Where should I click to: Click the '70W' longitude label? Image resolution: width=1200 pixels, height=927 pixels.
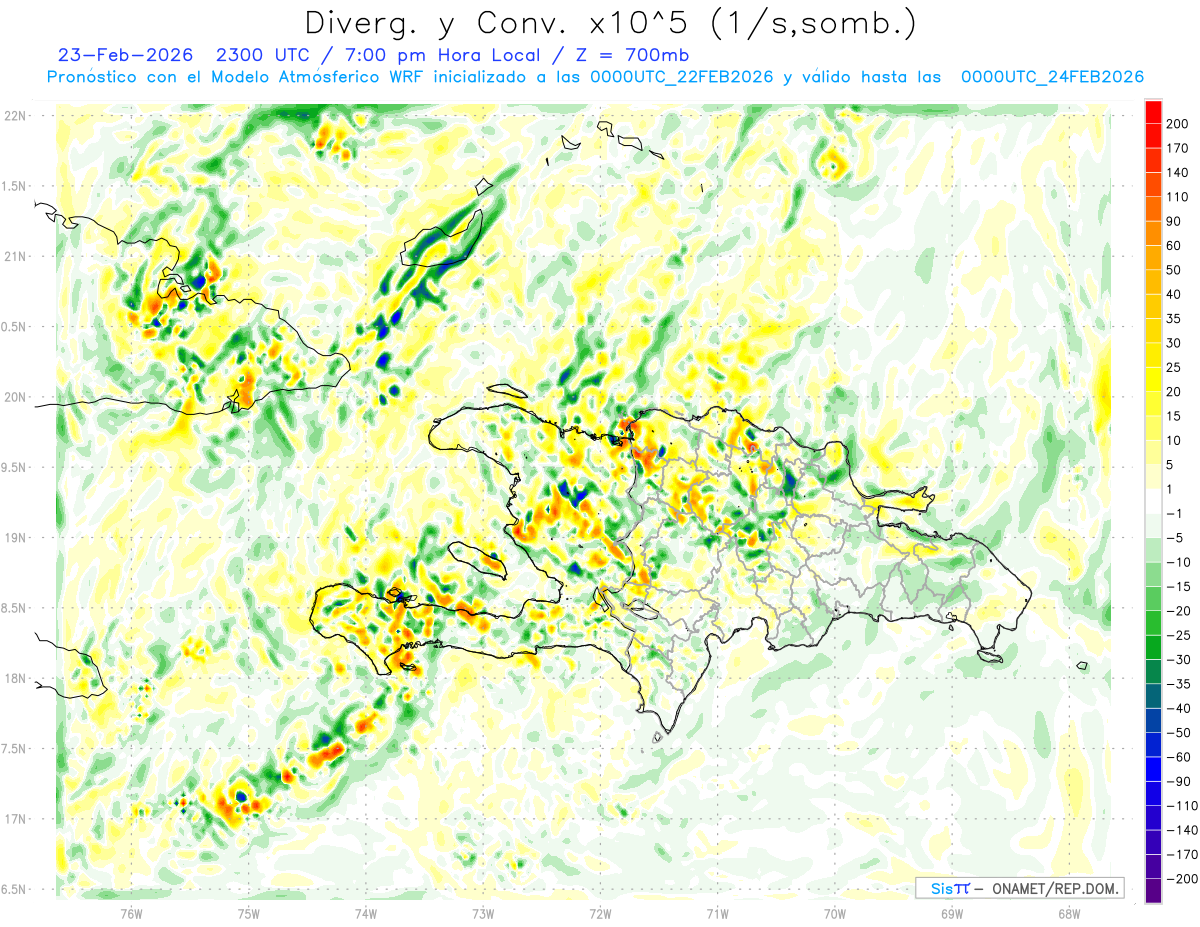point(835,914)
